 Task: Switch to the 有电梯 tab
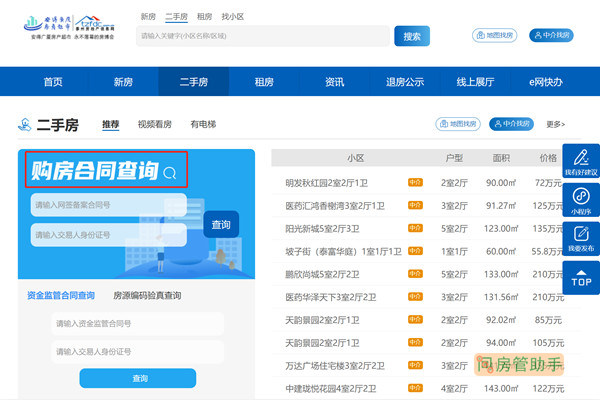(x=203, y=124)
